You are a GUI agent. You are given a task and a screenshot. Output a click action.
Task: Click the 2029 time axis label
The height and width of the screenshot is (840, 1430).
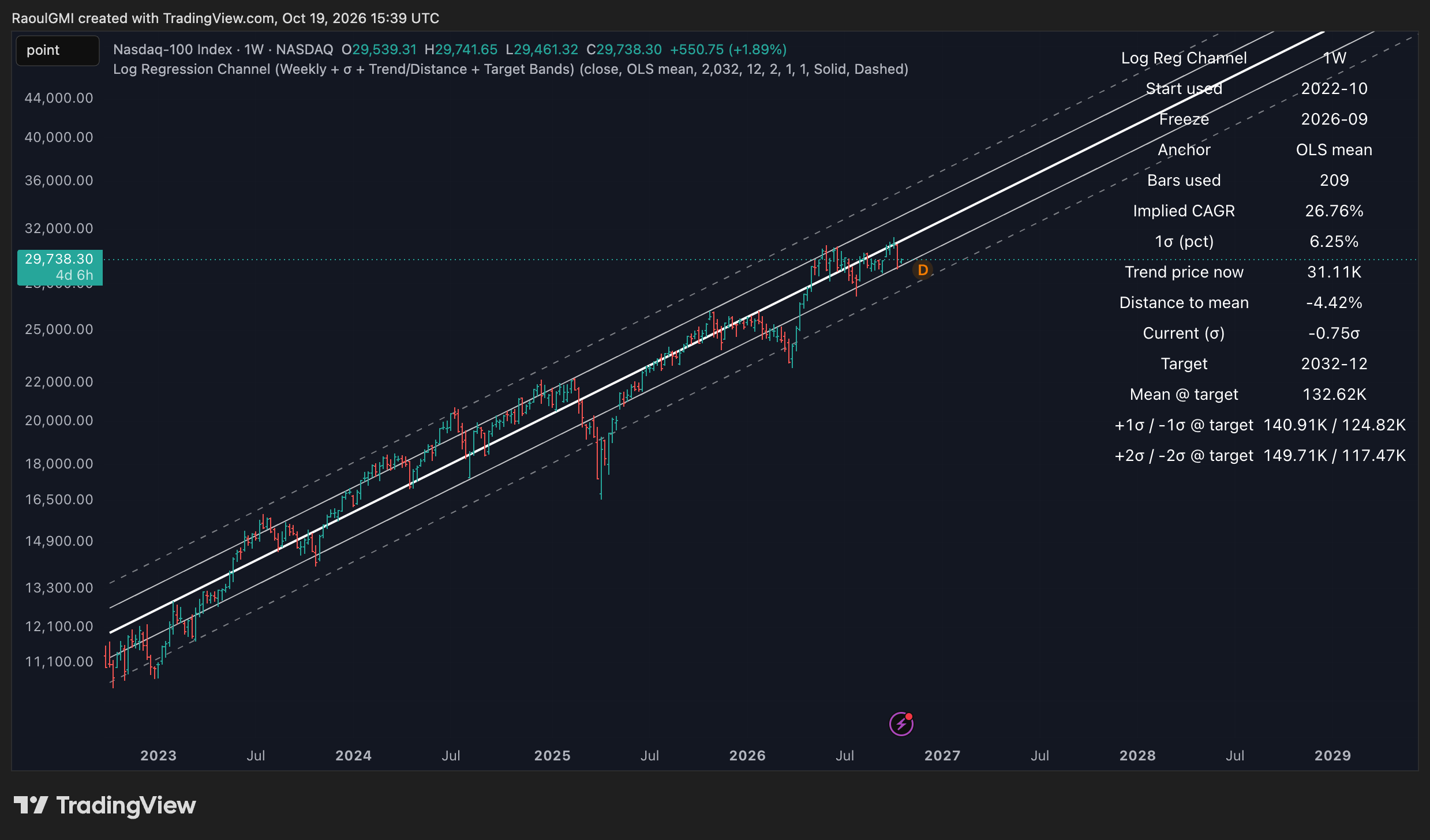[x=1332, y=756]
